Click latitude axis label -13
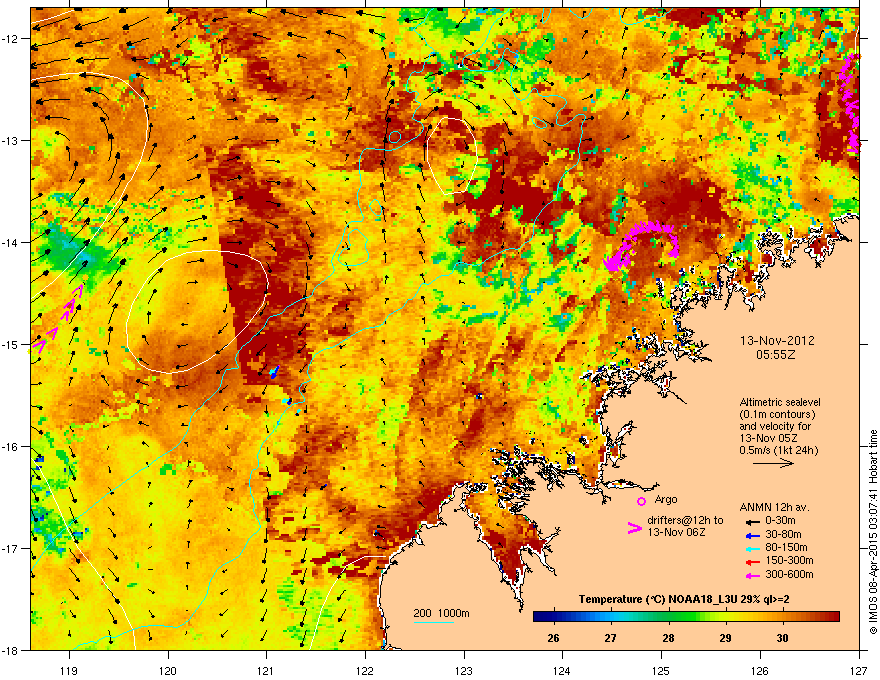This screenshot has height=680, width=880. pyautogui.click(x=11, y=141)
